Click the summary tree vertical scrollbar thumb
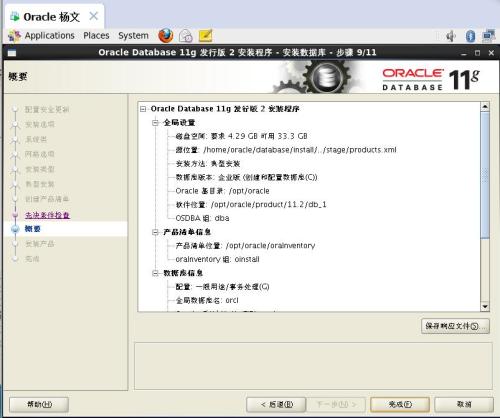Image resolution: width=500 pixels, height=418 pixels. 485,175
